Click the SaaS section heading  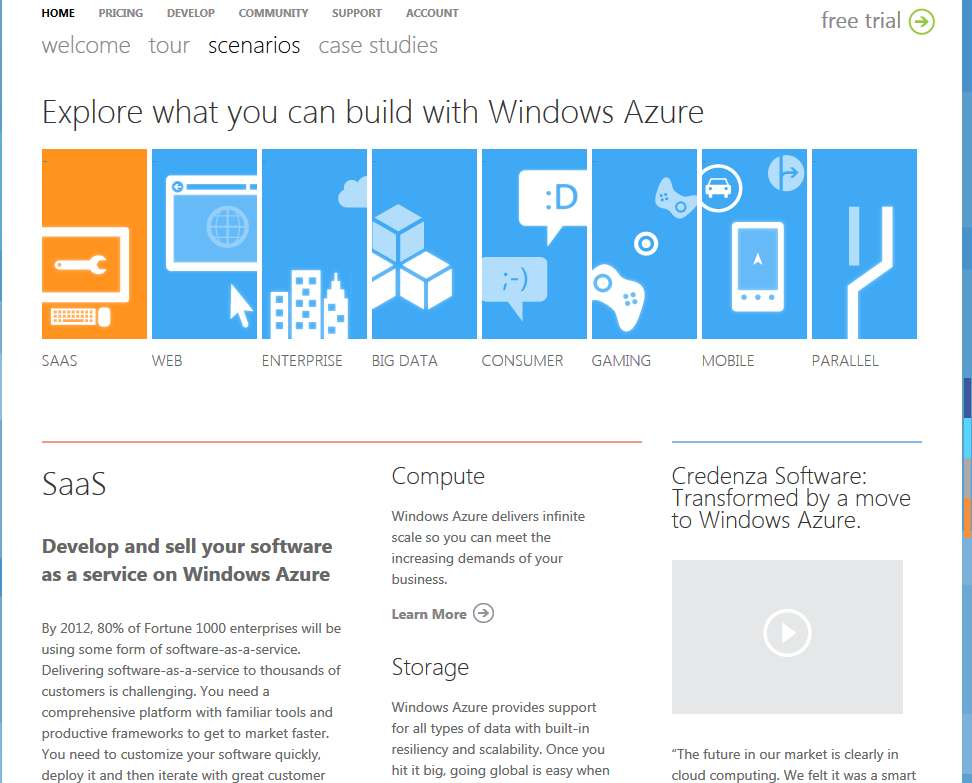pos(74,484)
